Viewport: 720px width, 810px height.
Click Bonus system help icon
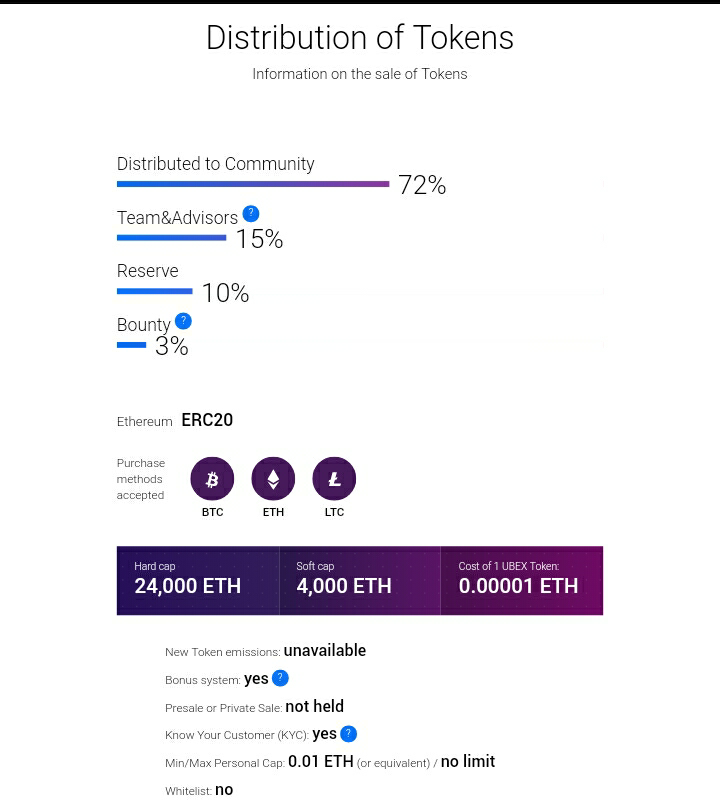tap(280, 678)
